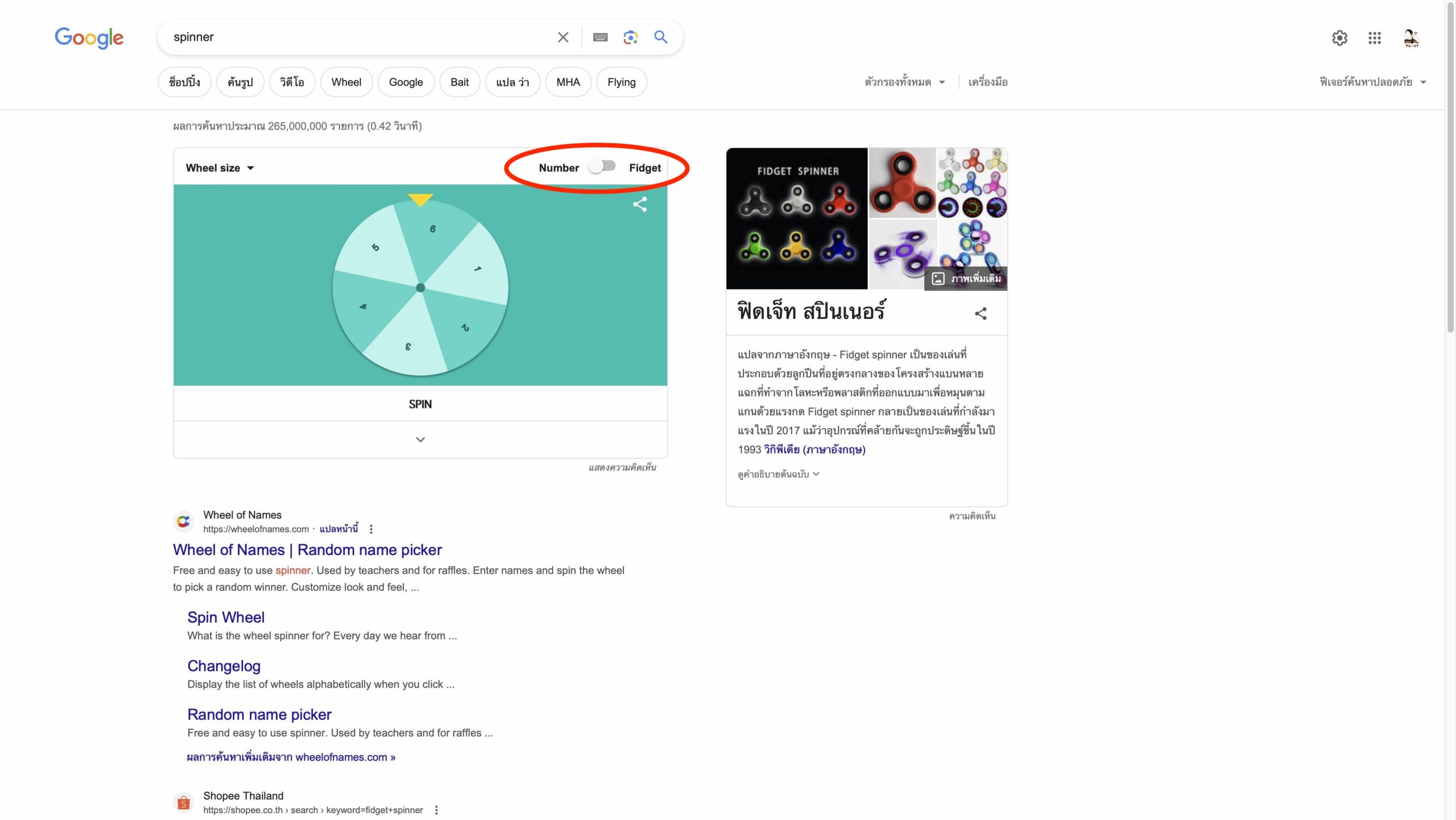1456x820 pixels.
Task: Clear the search box with X icon
Action: pyautogui.click(x=563, y=38)
